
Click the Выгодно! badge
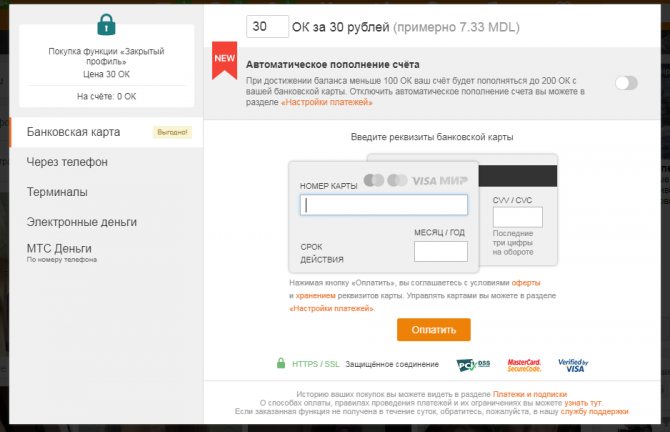(x=172, y=132)
